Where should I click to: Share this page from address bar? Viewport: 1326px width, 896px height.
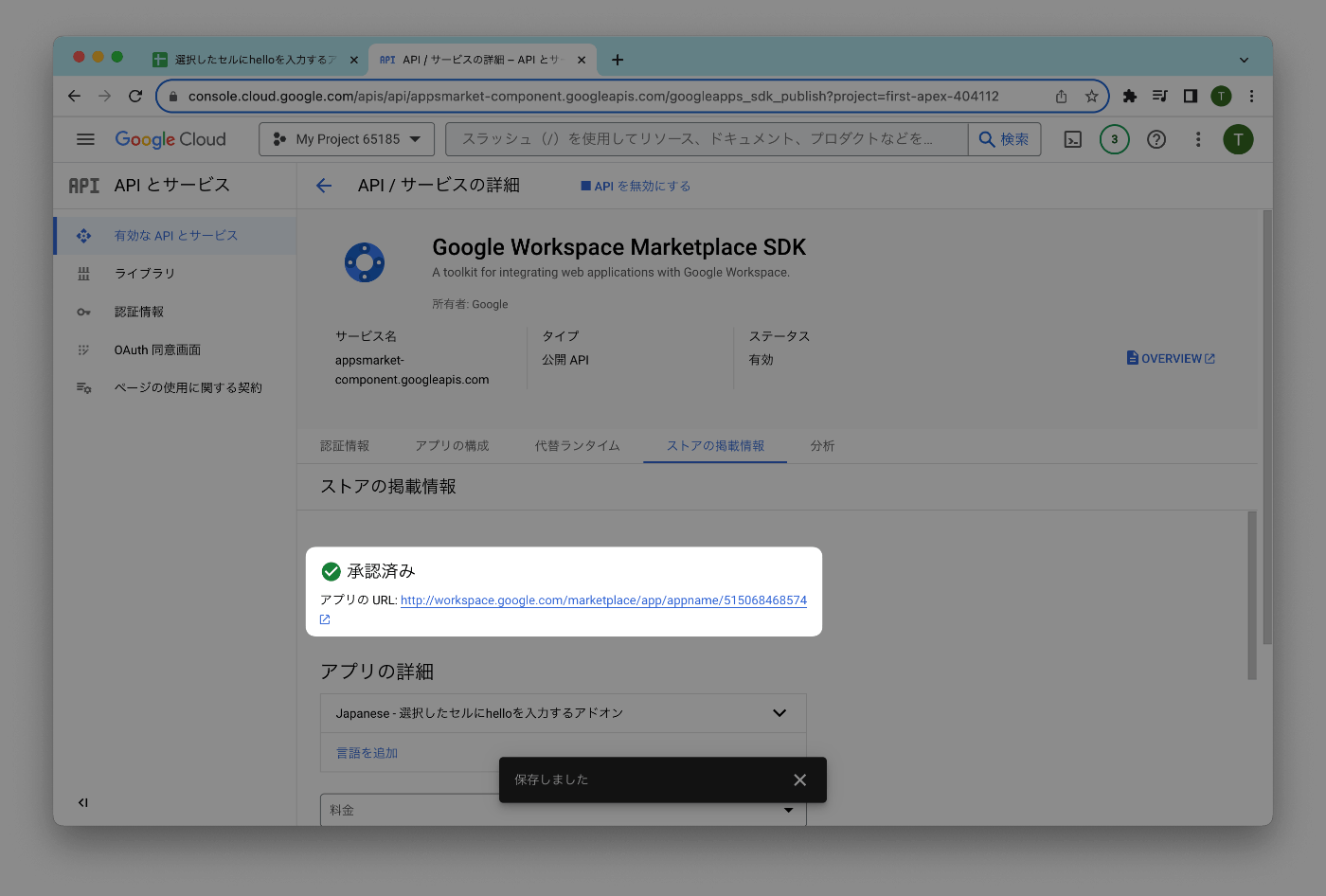(x=1061, y=96)
